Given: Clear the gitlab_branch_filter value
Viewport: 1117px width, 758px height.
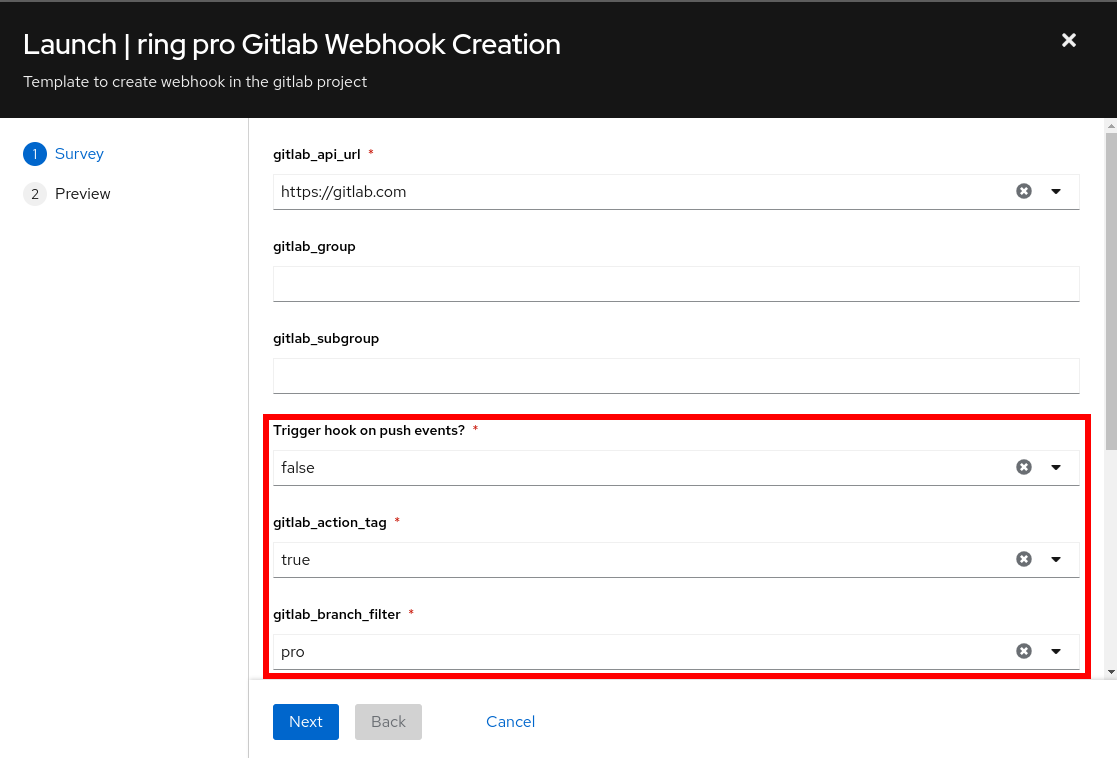Looking at the screenshot, I should pyautogui.click(x=1024, y=650).
